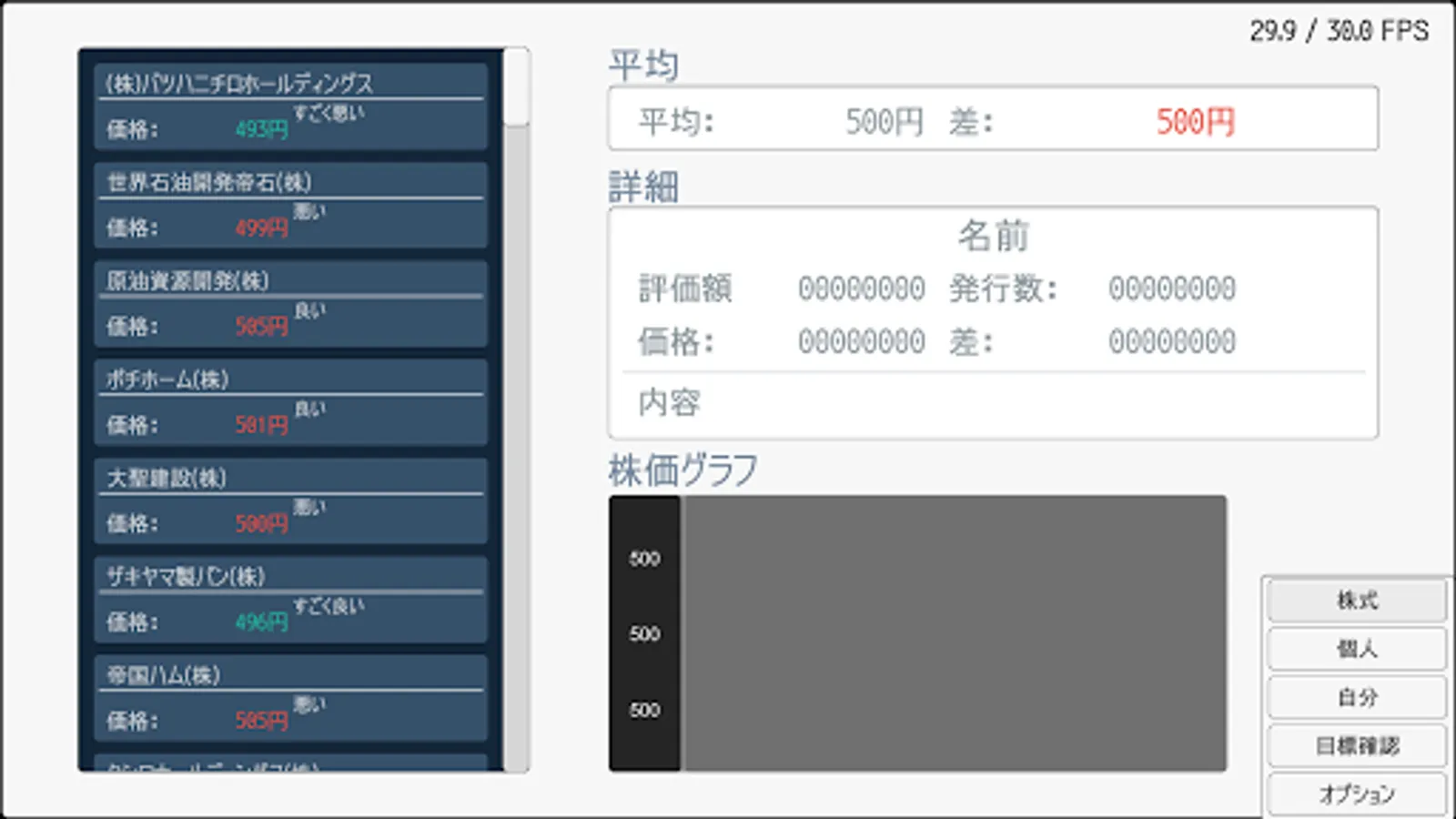Click the 株価グラフ section heading
This screenshot has width=1456, height=819.
(682, 470)
